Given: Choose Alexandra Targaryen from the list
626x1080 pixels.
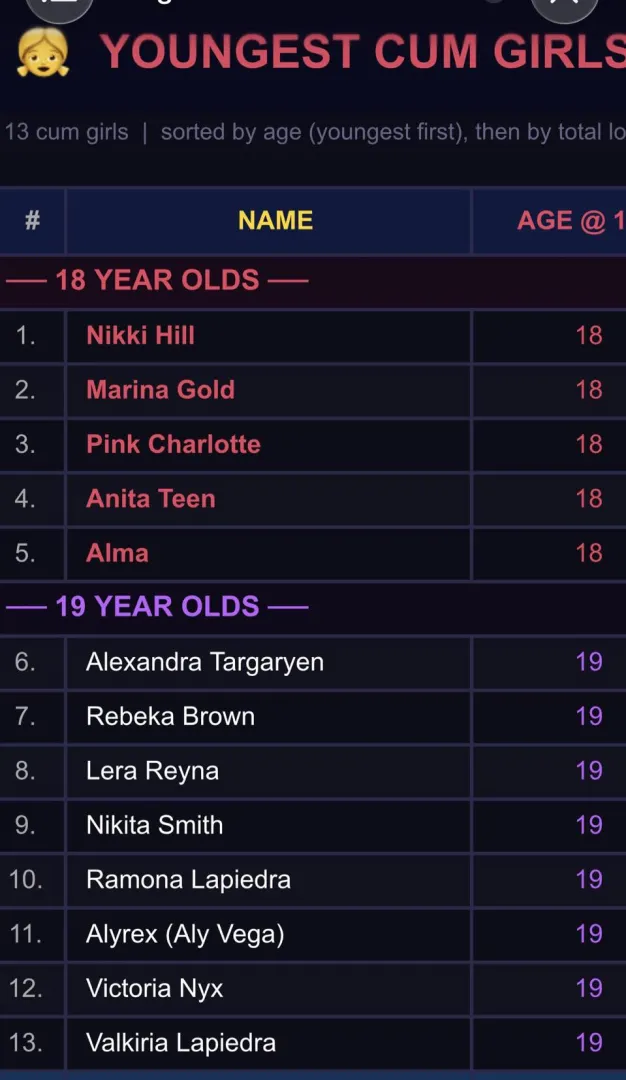Looking at the screenshot, I should (205, 662).
